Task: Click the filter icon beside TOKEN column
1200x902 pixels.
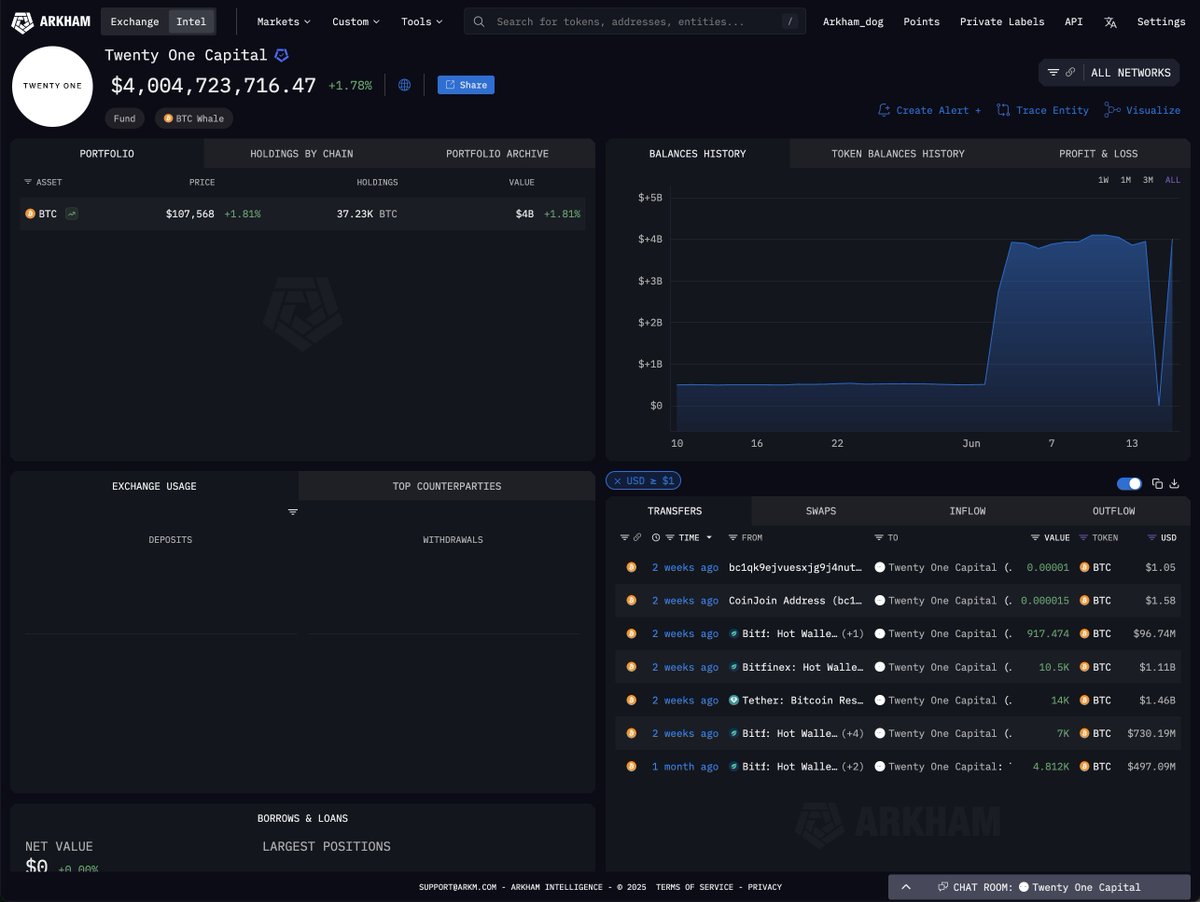Action: [1083, 538]
